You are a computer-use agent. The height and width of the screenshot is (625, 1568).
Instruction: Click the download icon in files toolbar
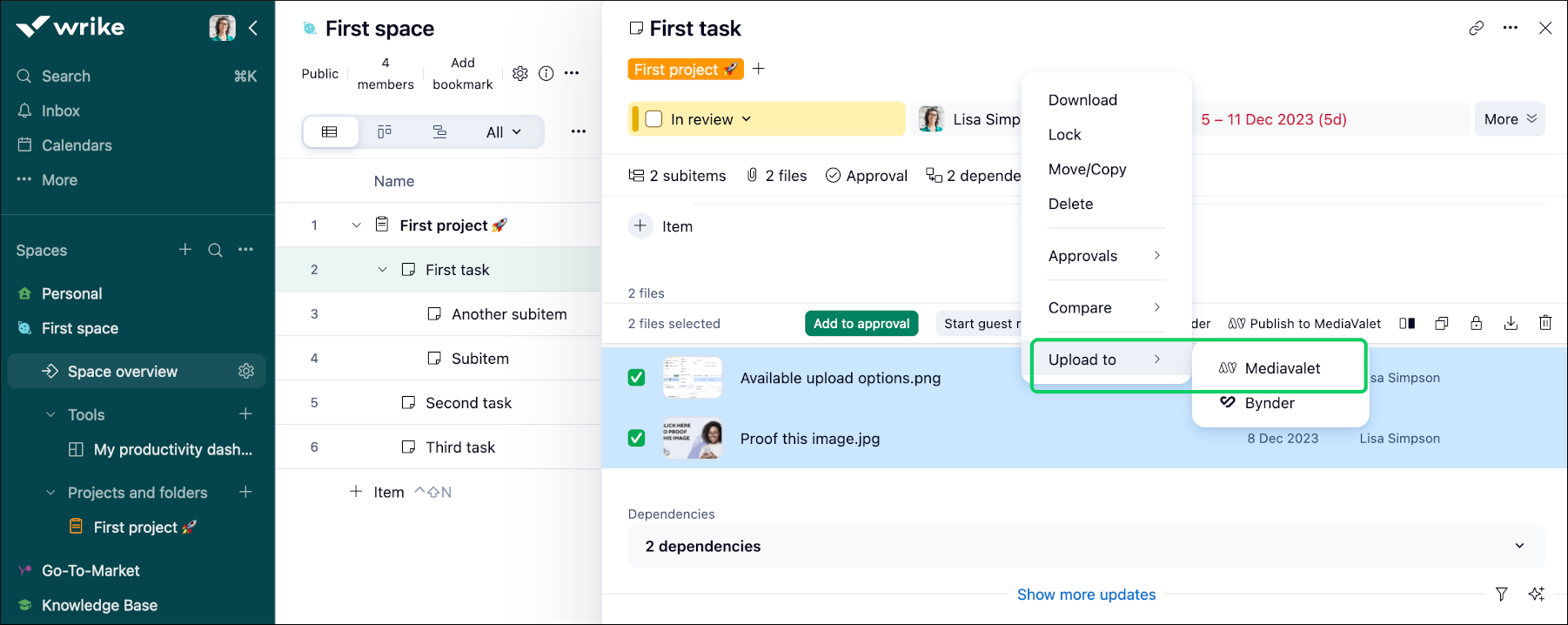[x=1511, y=323]
